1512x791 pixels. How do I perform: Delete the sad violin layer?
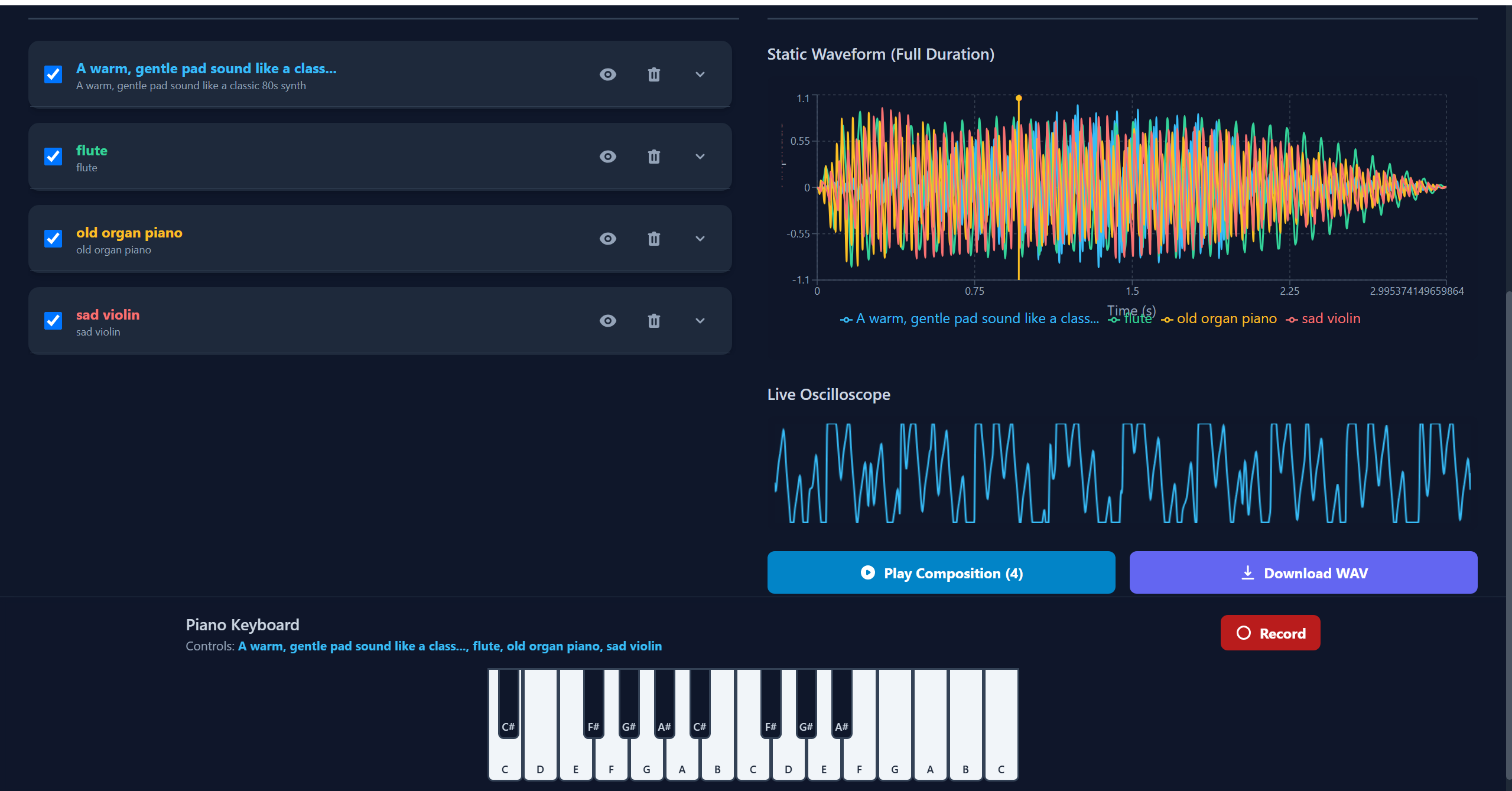(x=653, y=321)
